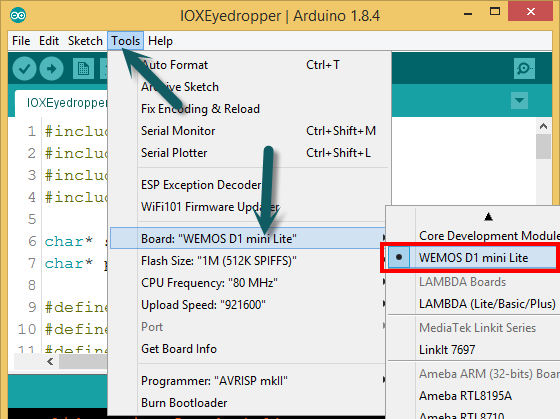Click the New sketch toolbar icon
Viewport: 560px width, 419px height.
83,69
